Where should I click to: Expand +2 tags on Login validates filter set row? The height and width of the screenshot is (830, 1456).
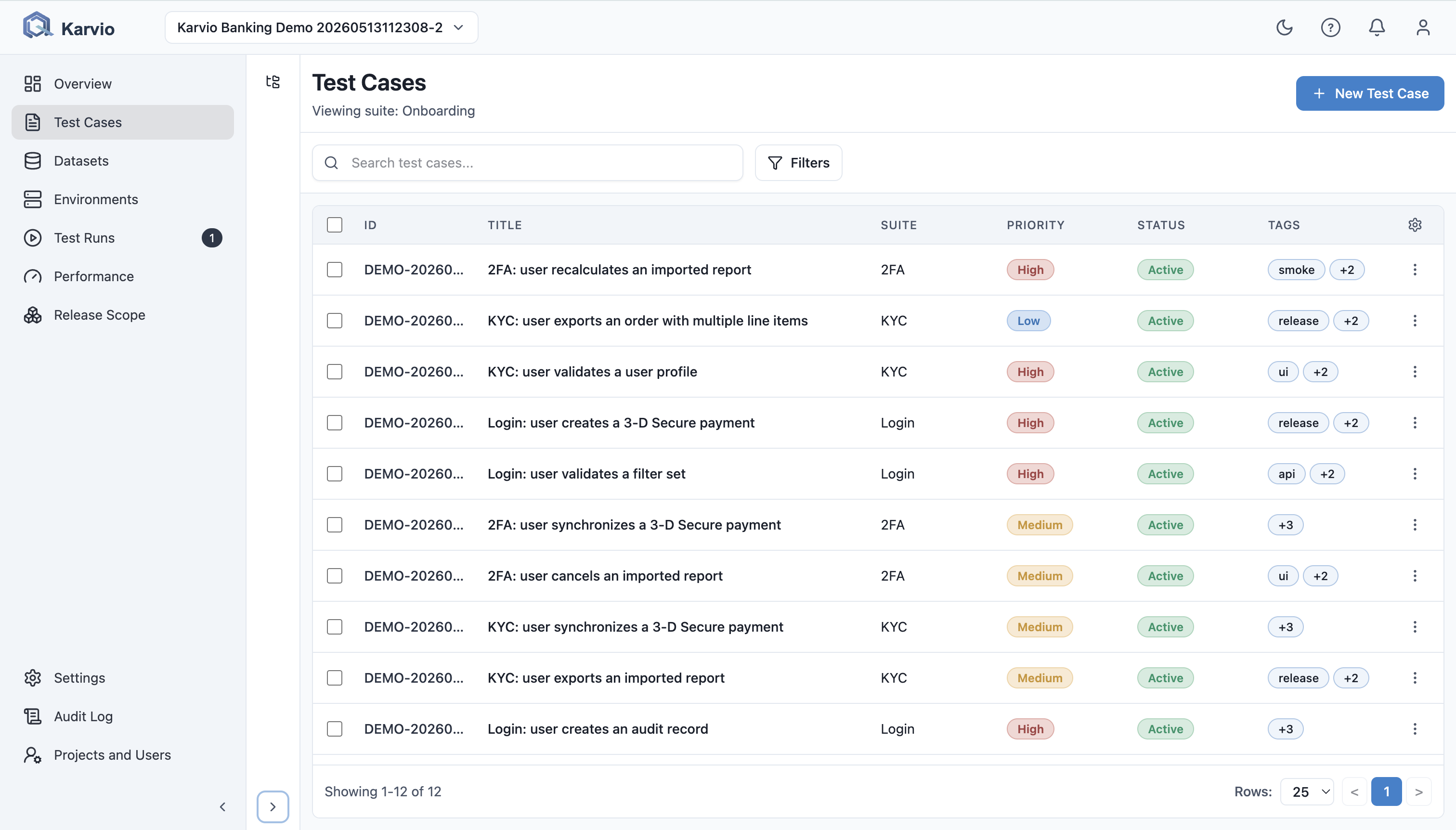1326,474
